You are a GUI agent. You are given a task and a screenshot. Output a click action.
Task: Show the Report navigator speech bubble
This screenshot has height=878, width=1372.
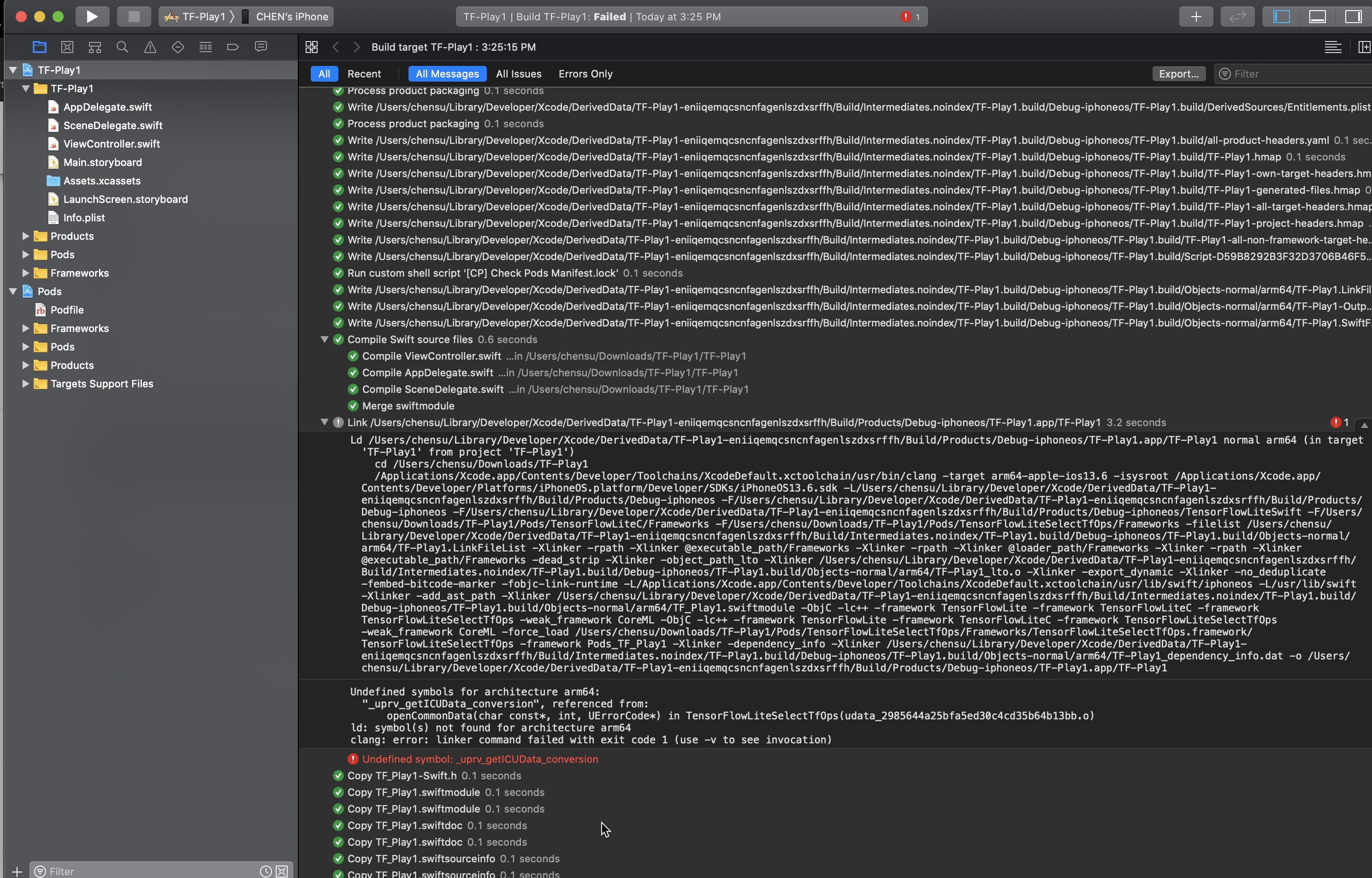(260, 47)
